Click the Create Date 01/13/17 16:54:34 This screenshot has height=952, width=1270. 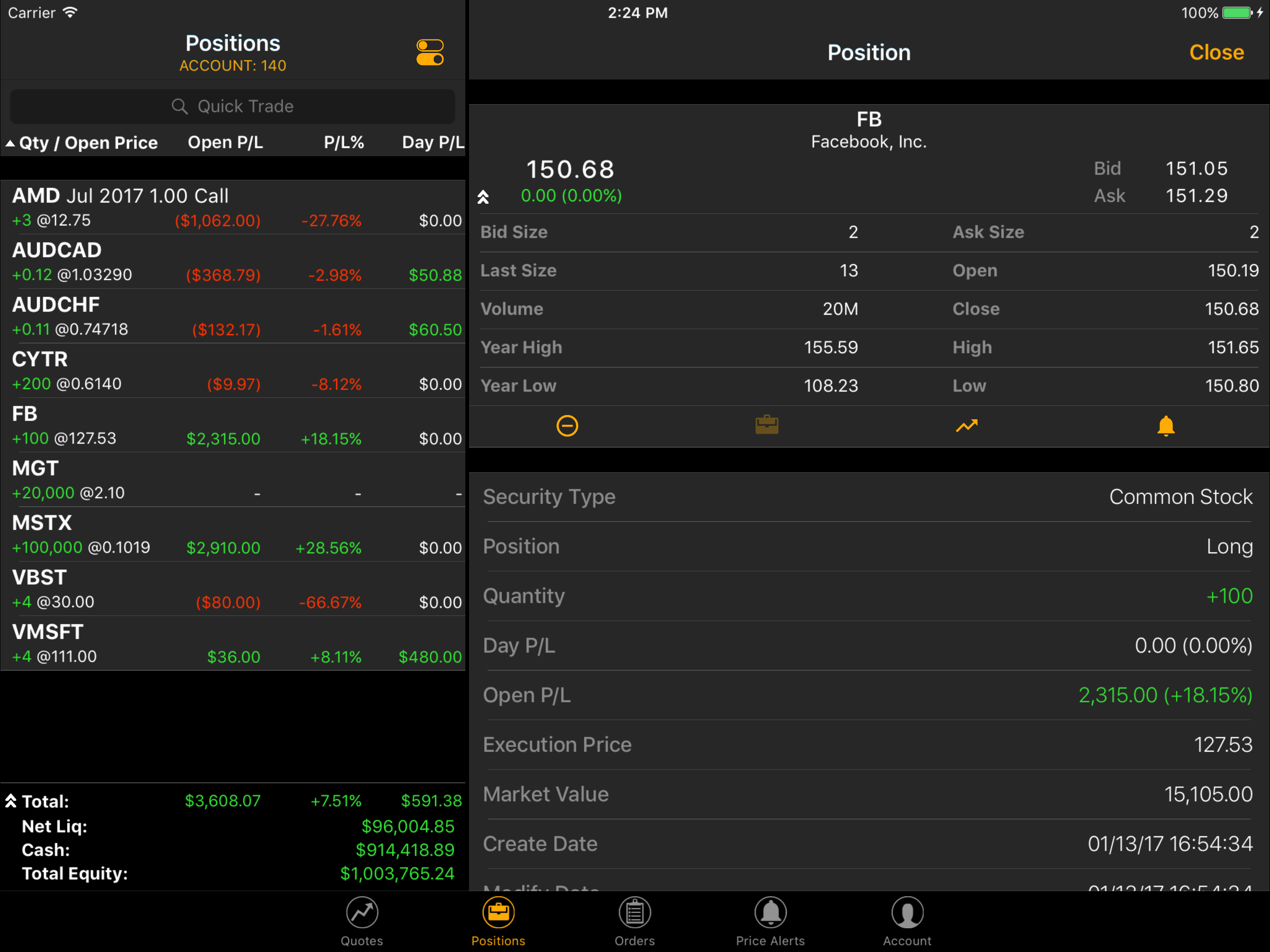(1170, 844)
